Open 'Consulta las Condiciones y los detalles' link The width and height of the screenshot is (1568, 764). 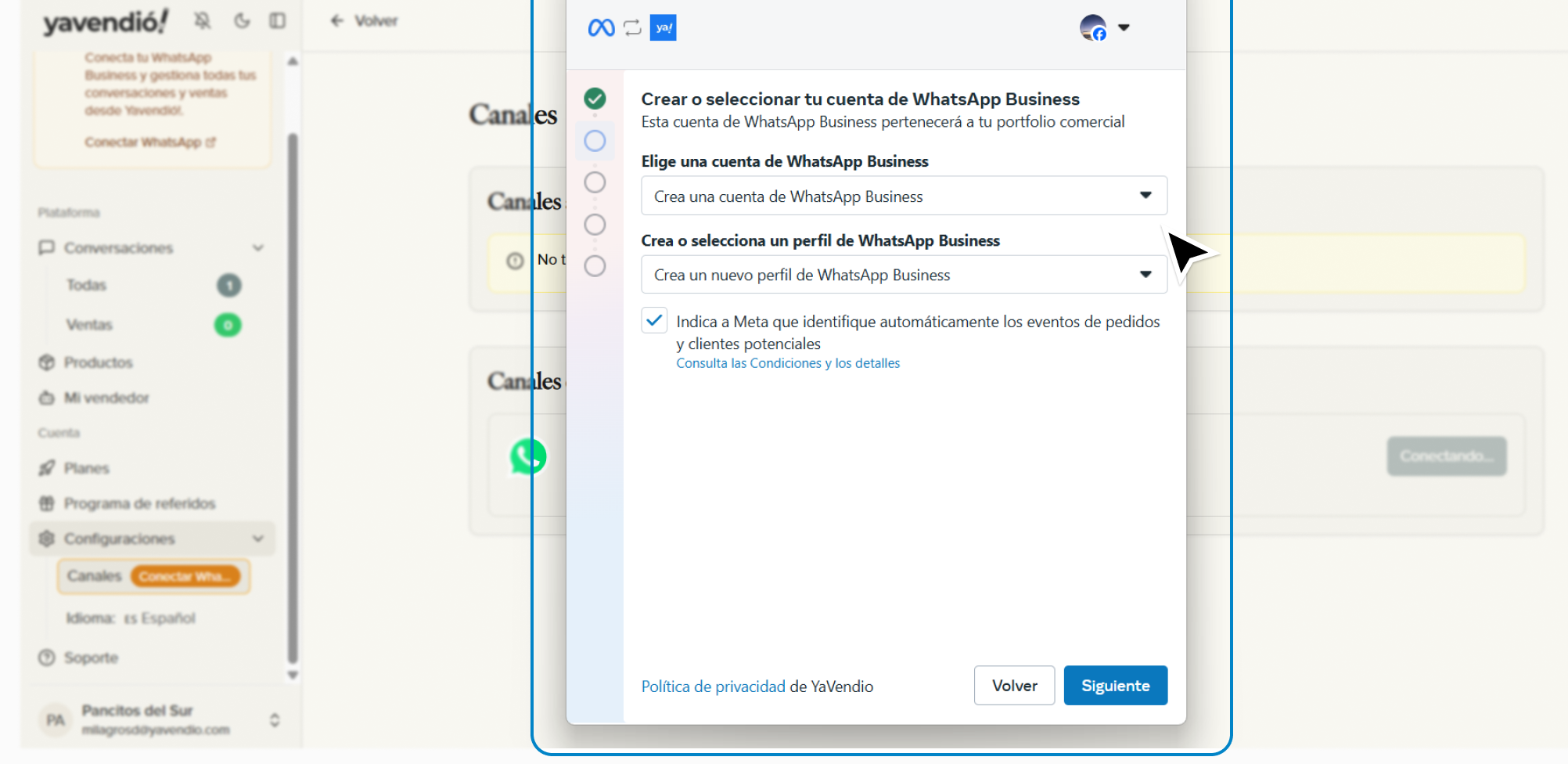pyautogui.click(x=788, y=363)
